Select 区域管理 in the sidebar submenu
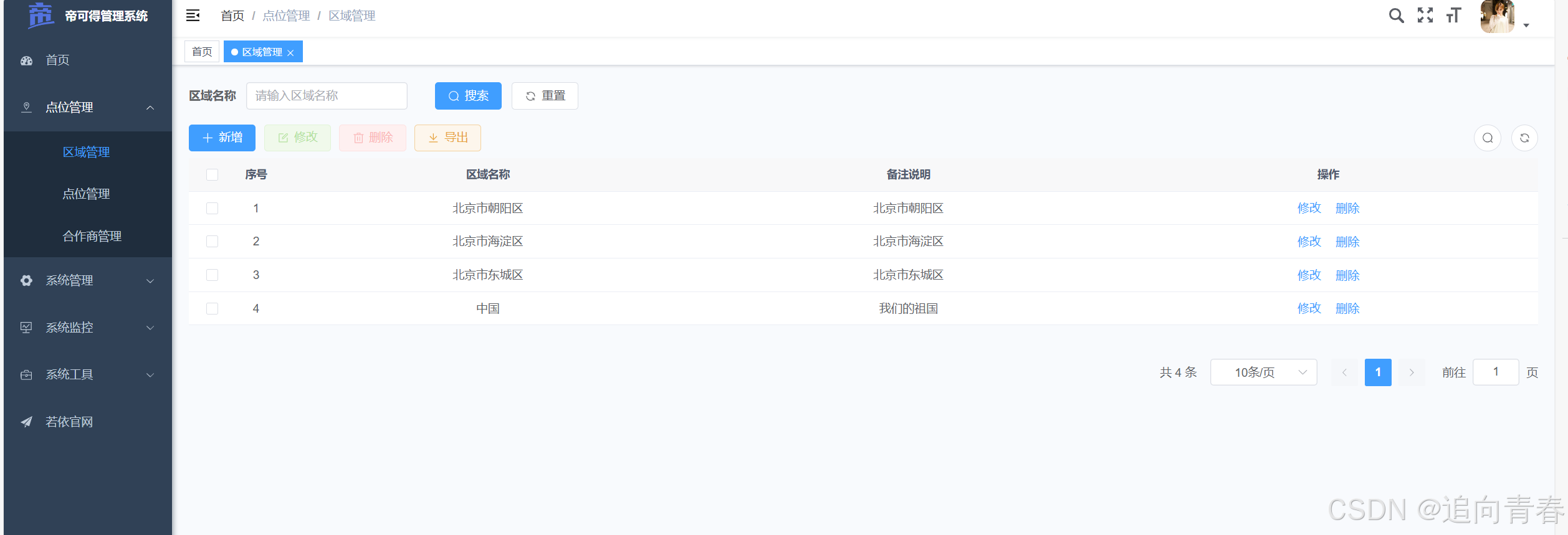 click(86, 152)
